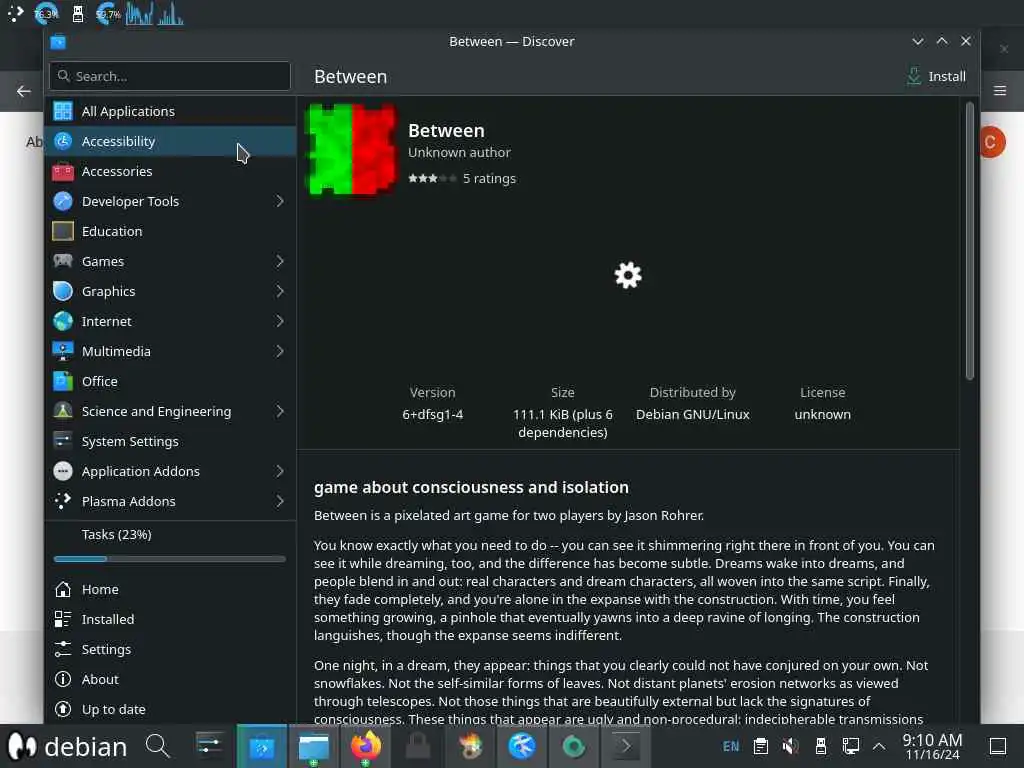Click the muted volume tray icon
The height and width of the screenshot is (768, 1024).
[790, 746]
